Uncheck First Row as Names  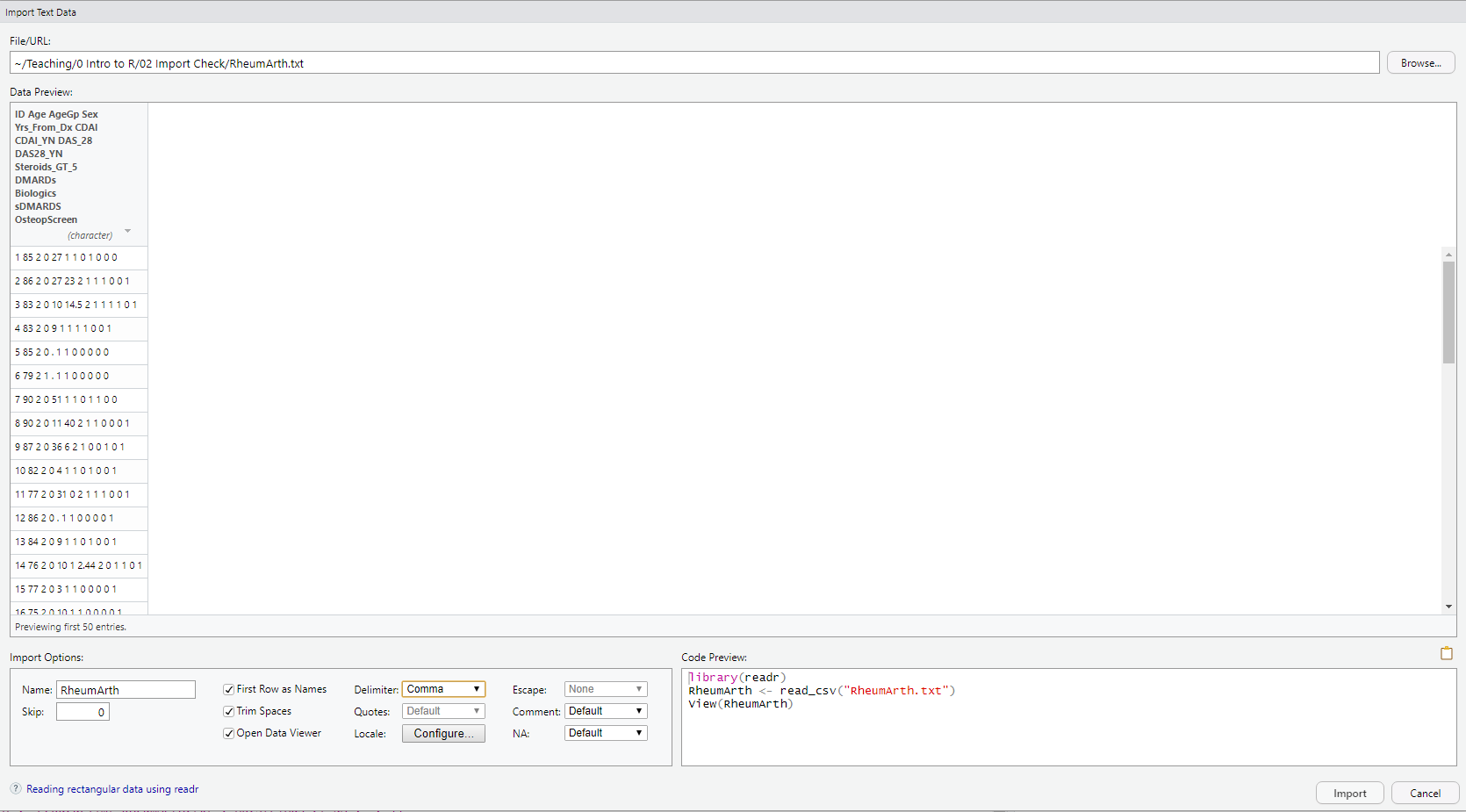[x=229, y=690]
